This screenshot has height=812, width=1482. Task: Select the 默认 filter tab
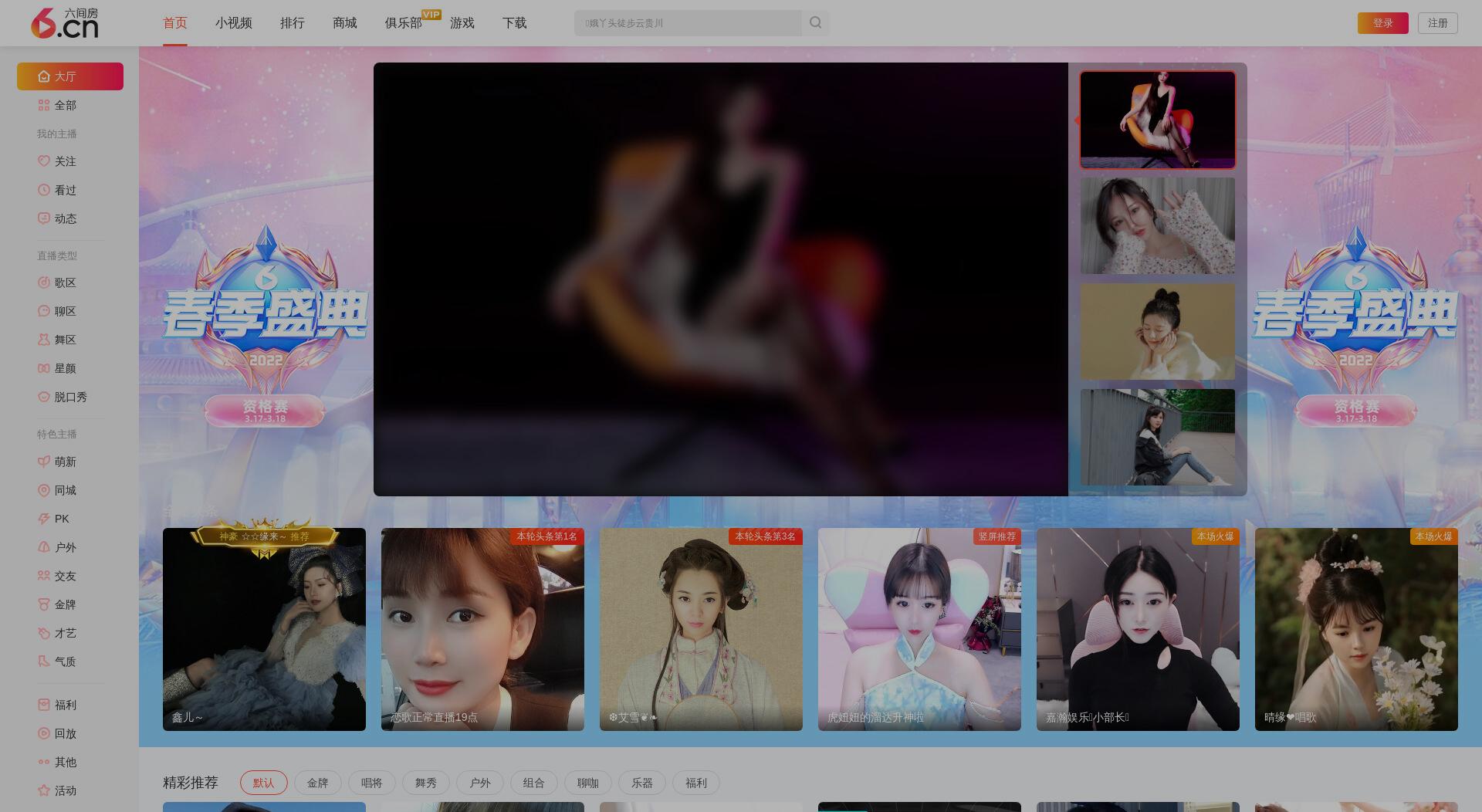pyautogui.click(x=264, y=783)
